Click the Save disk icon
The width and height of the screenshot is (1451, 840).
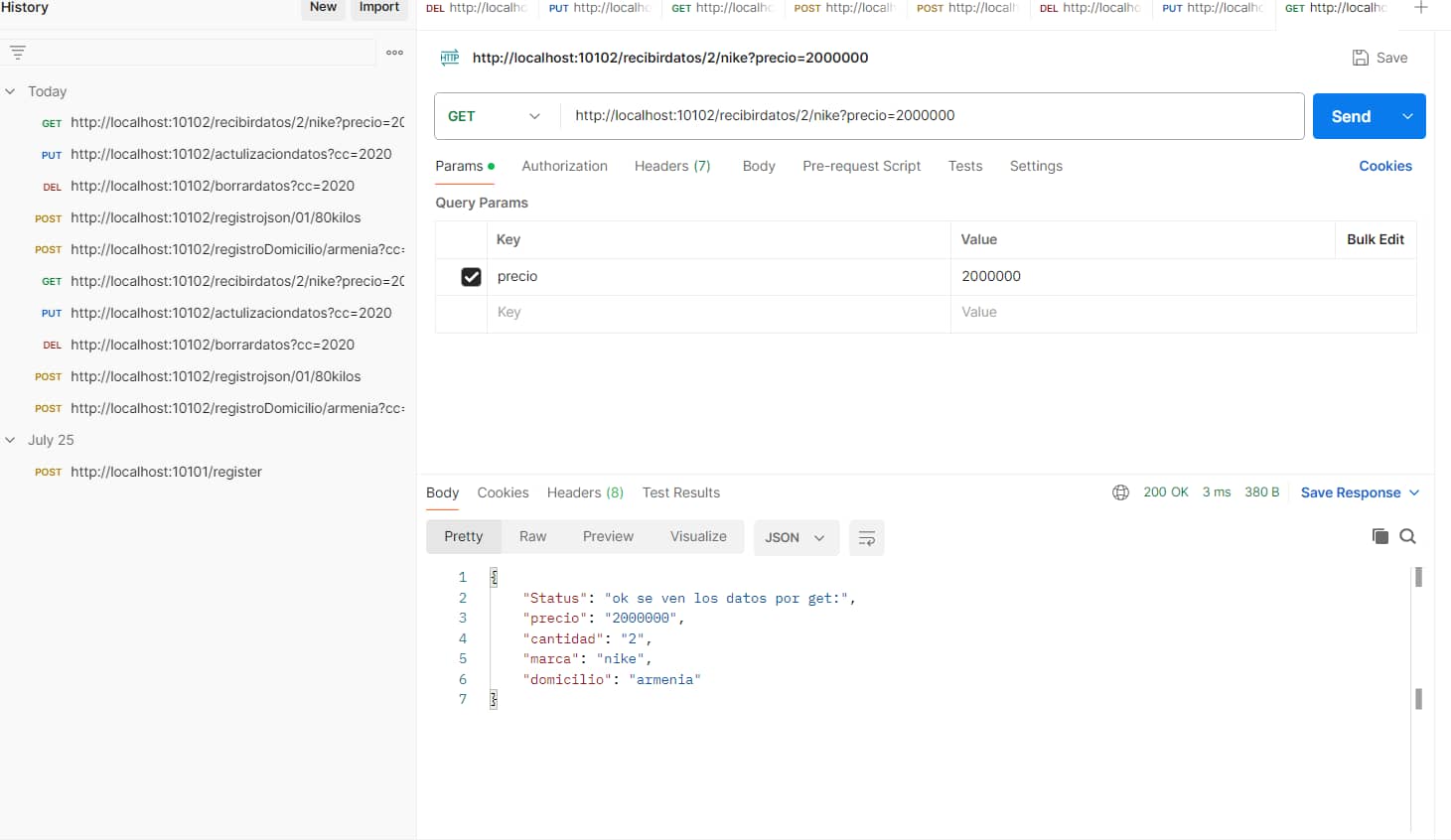click(x=1361, y=58)
